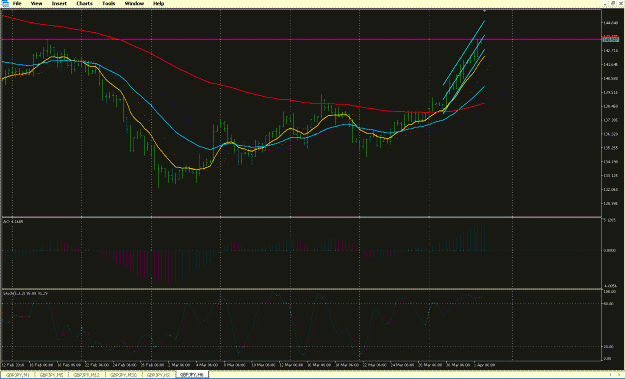Select the active GBPJPY,H6 chart tab
The height and width of the screenshot is (379, 625).
192,375
